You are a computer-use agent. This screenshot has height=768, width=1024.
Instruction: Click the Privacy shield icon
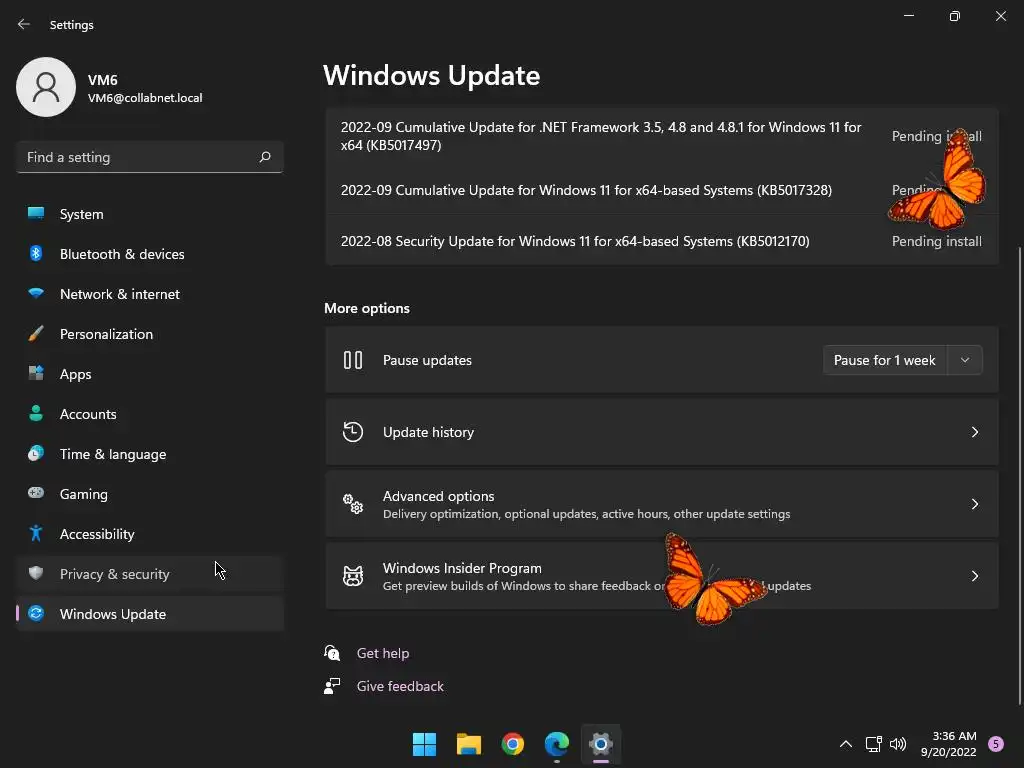36,573
